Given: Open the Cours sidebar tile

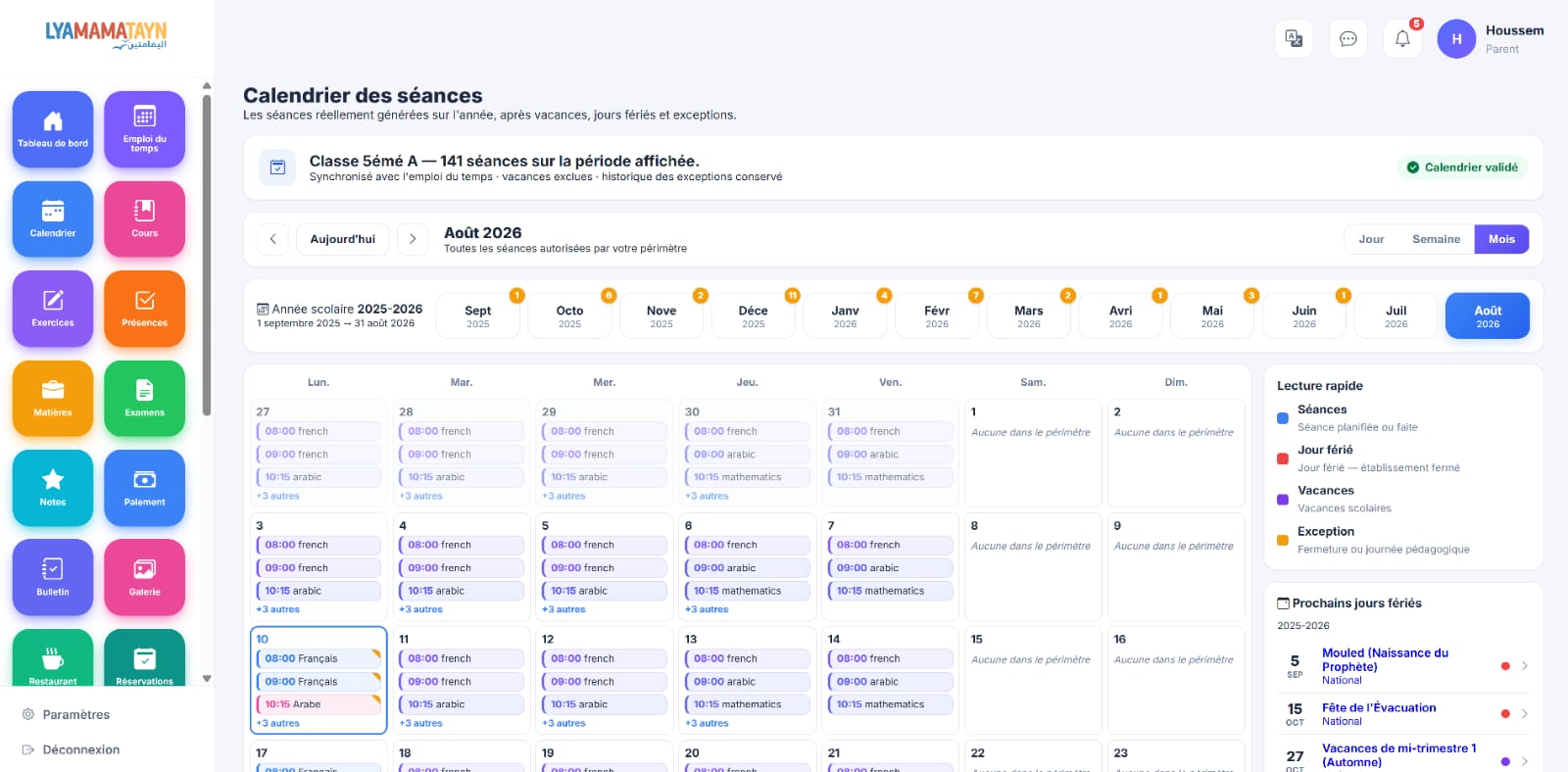Looking at the screenshot, I should (x=145, y=219).
